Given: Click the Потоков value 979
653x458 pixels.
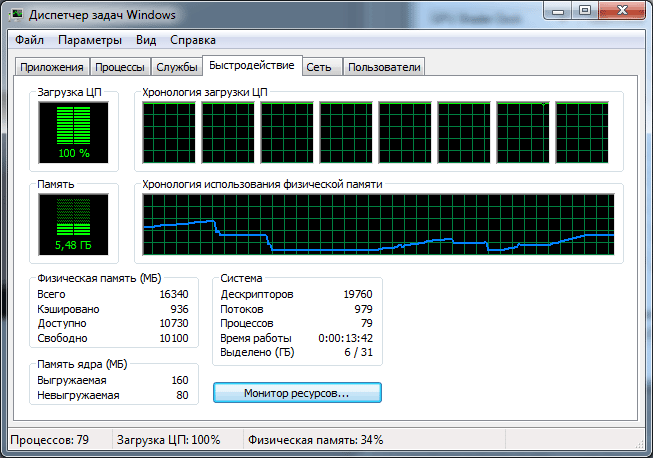Looking at the screenshot, I should pos(364,309).
